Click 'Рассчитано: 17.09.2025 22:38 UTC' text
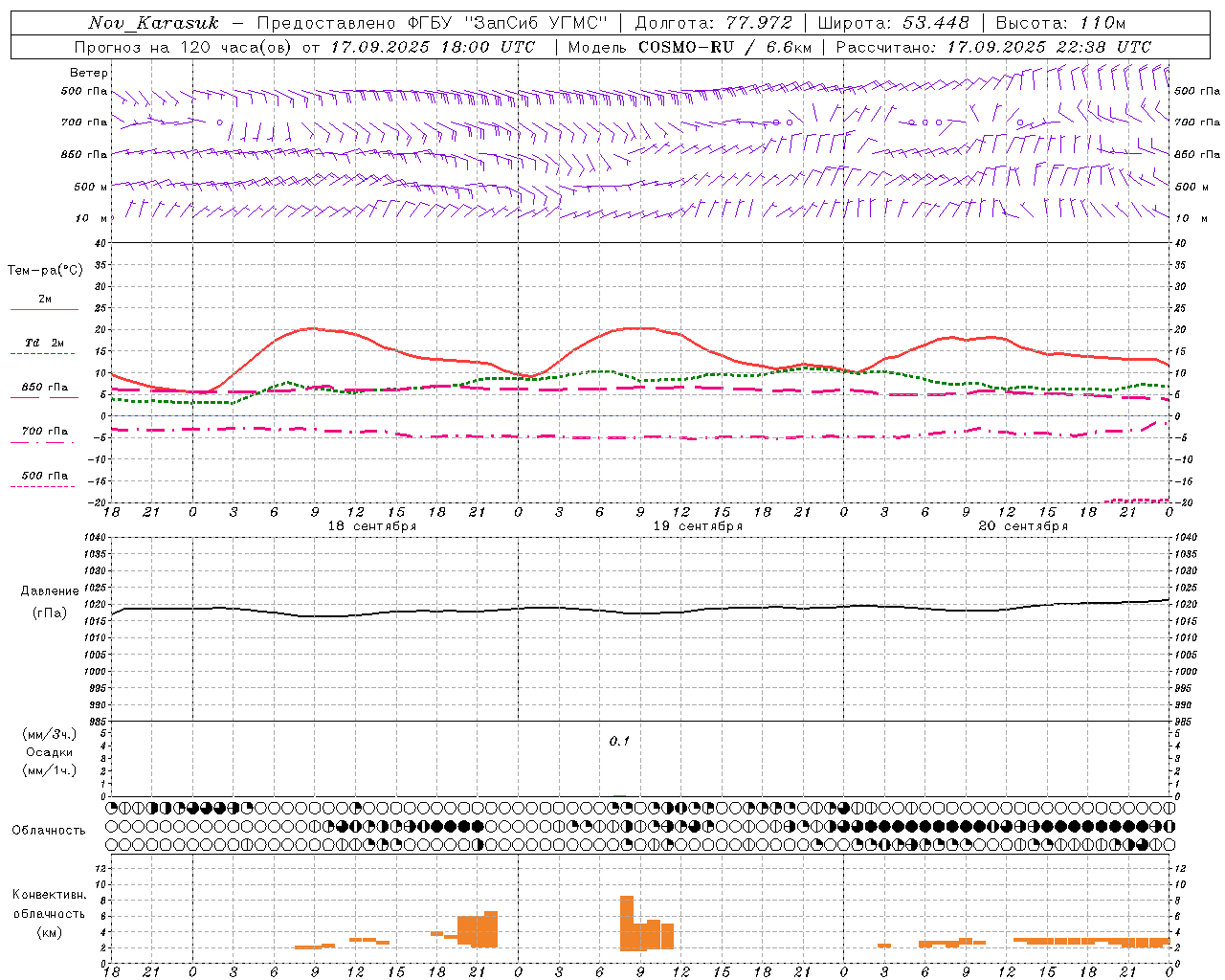The height and width of the screenshot is (980, 1225). click(x=993, y=47)
